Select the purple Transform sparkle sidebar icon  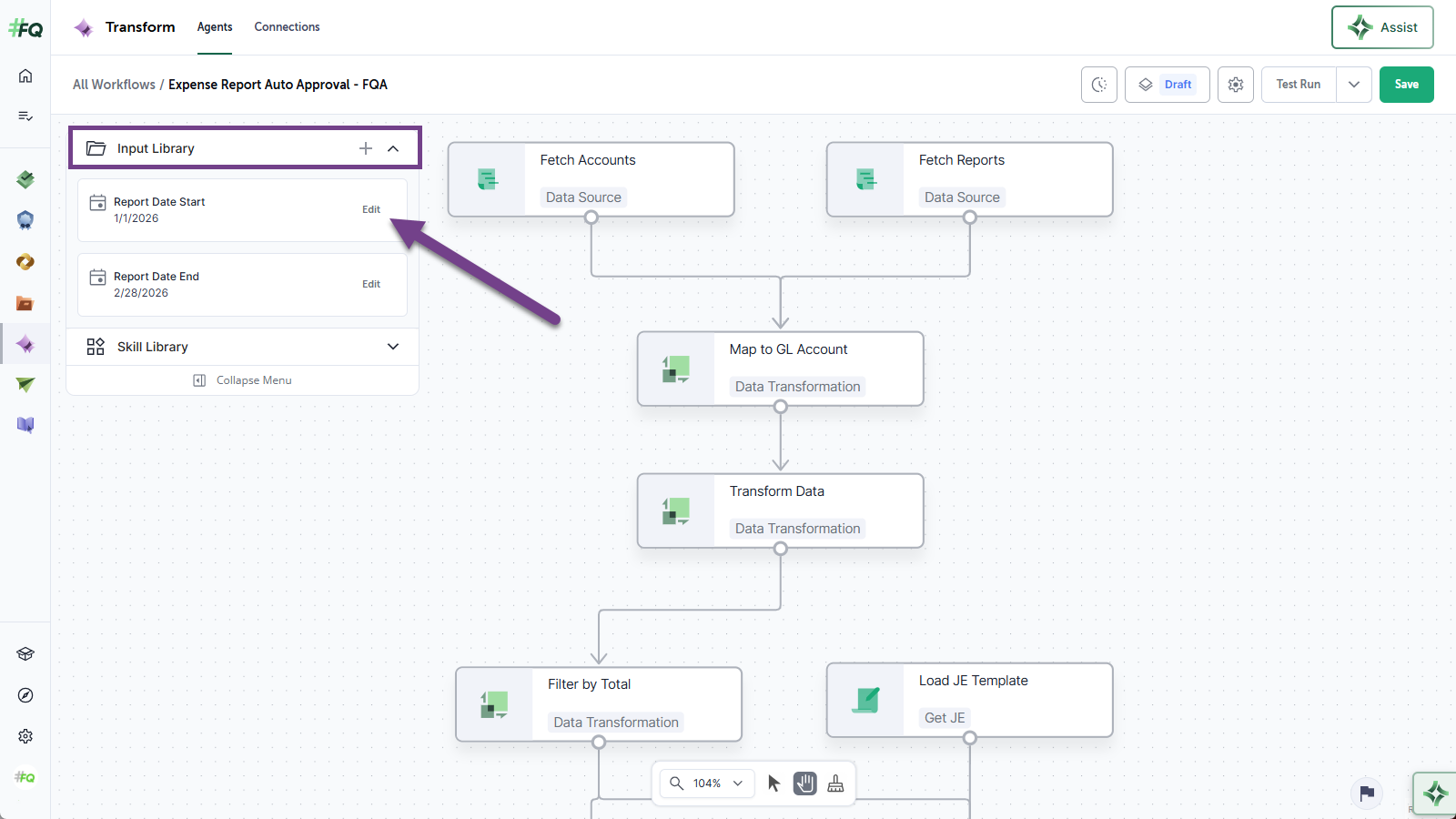click(x=25, y=345)
